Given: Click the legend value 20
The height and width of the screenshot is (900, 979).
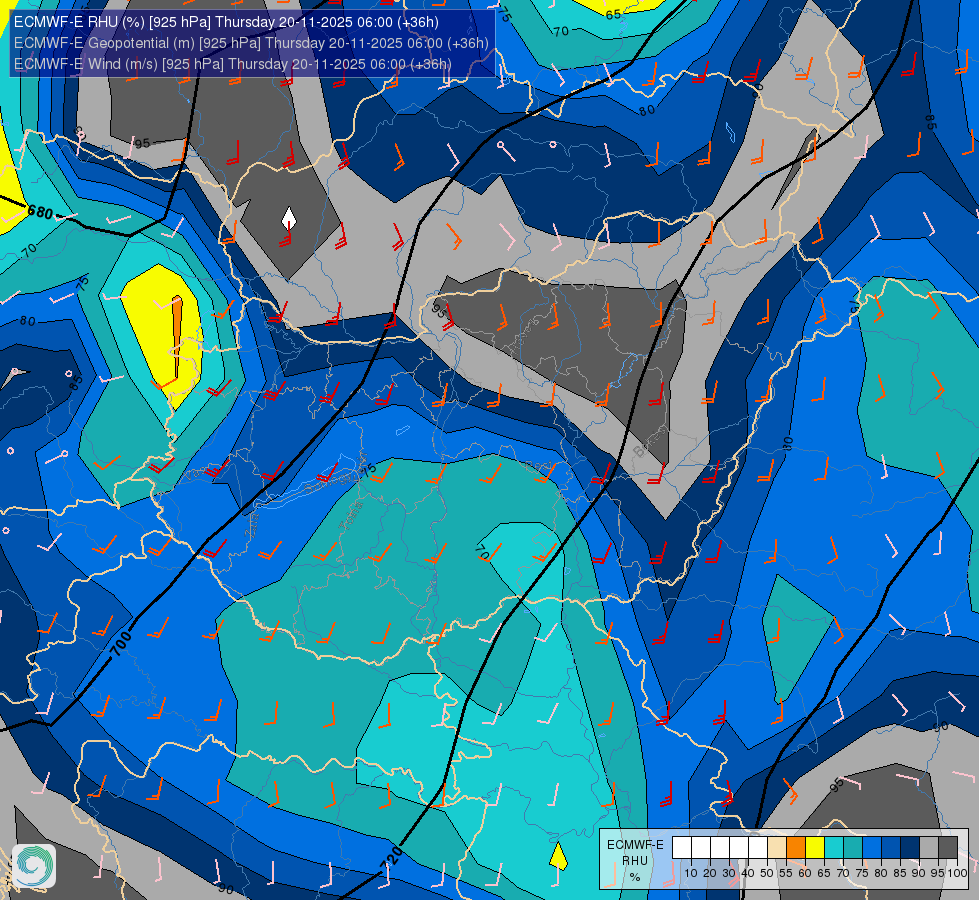Looking at the screenshot, I should click(x=710, y=873).
